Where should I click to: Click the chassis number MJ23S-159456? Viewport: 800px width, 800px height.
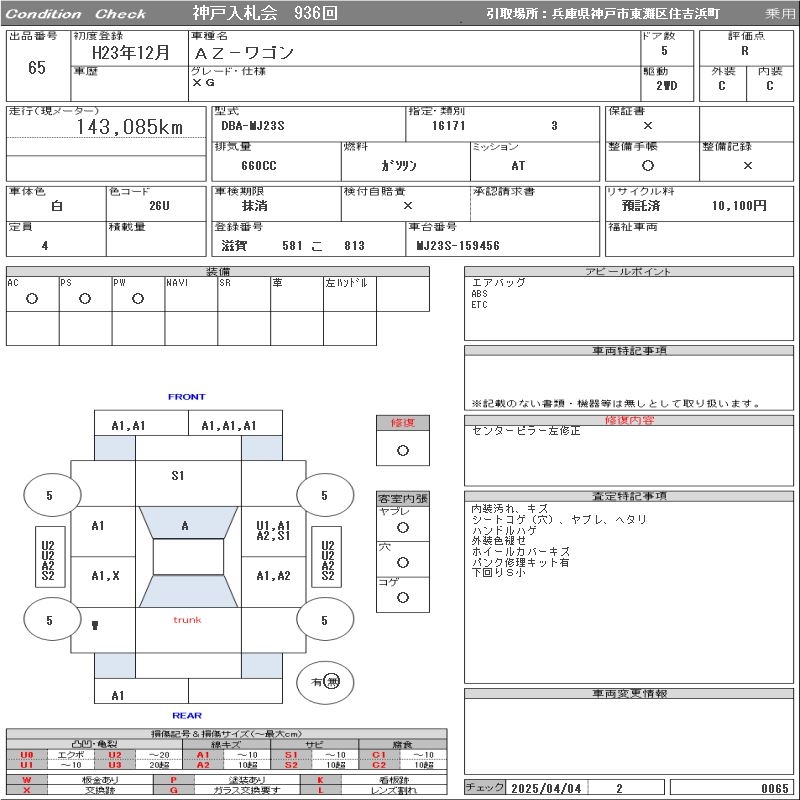(458, 246)
